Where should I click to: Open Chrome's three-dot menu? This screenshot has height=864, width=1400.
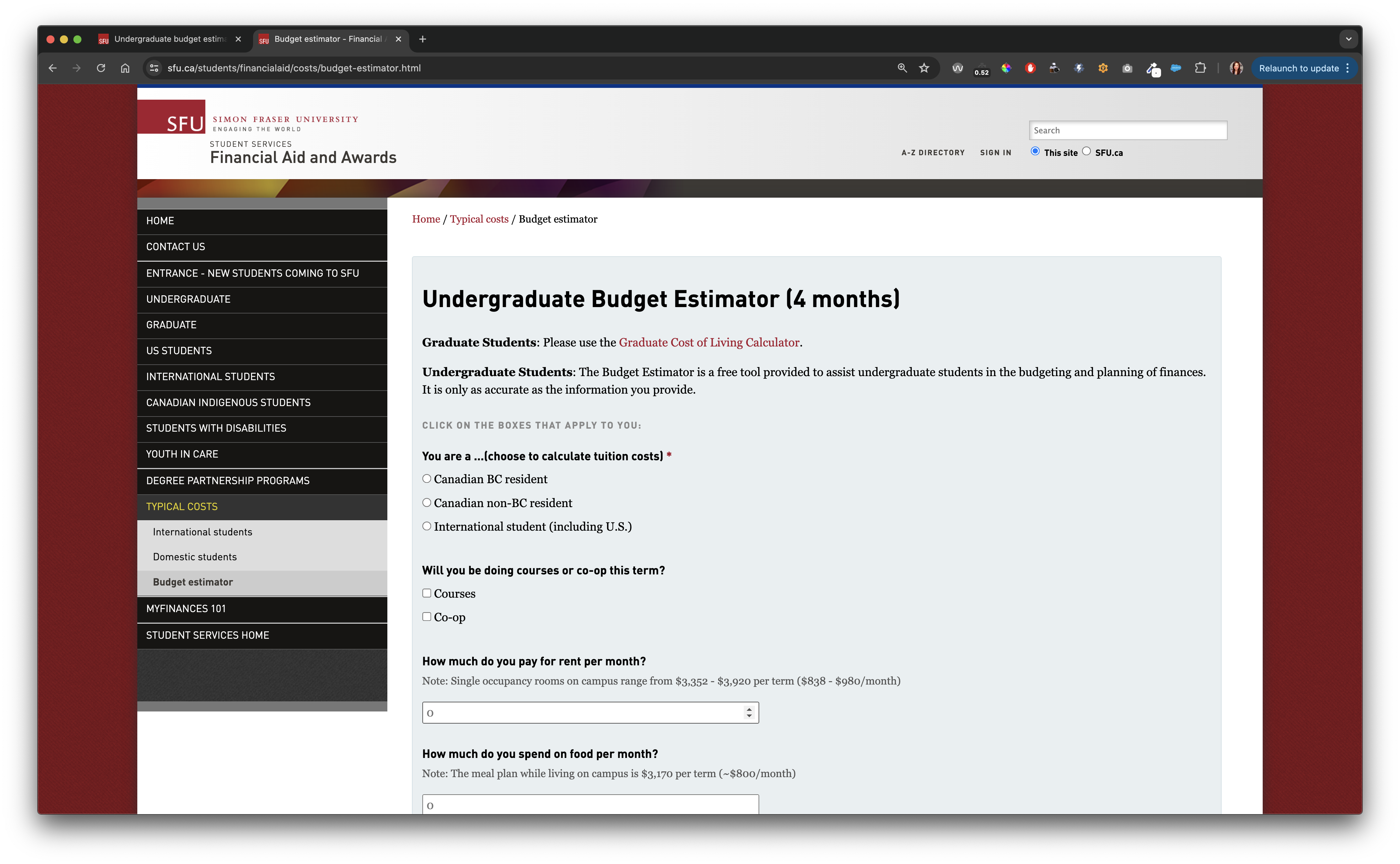1347,68
